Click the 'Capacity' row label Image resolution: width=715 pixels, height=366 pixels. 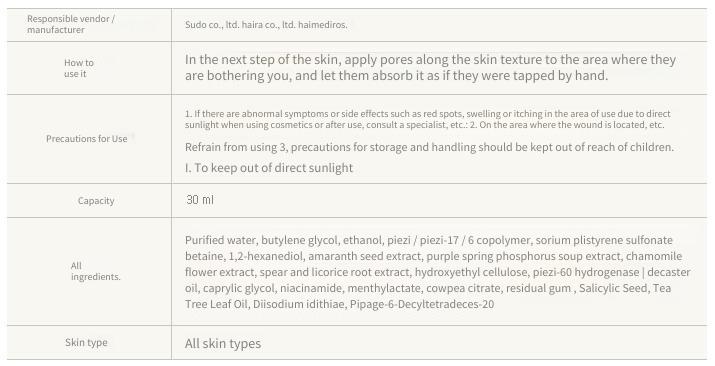[x=96, y=201]
